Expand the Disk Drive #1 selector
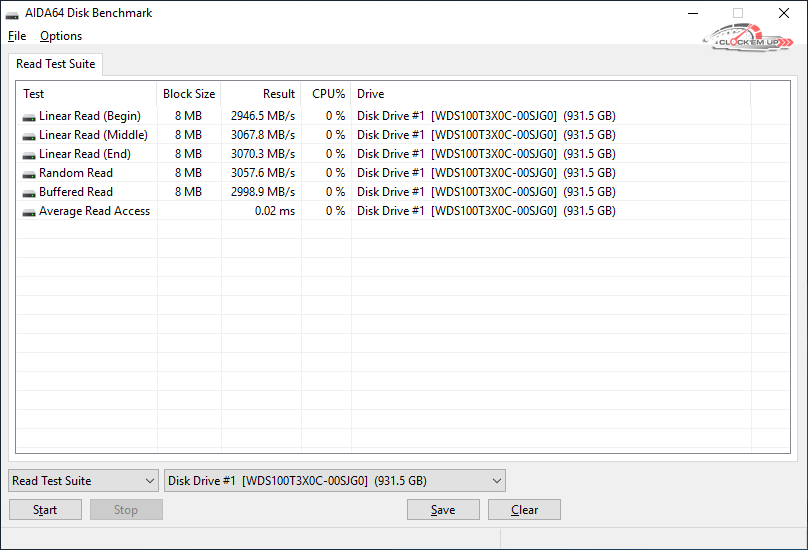 pyautogui.click(x=334, y=481)
